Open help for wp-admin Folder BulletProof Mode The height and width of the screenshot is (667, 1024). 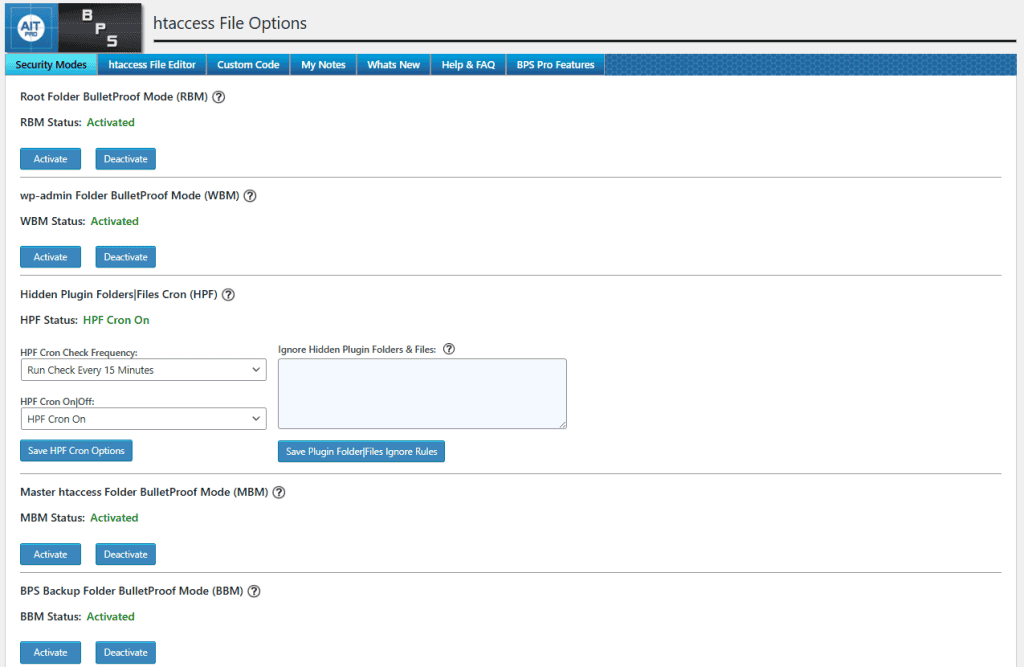point(250,196)
